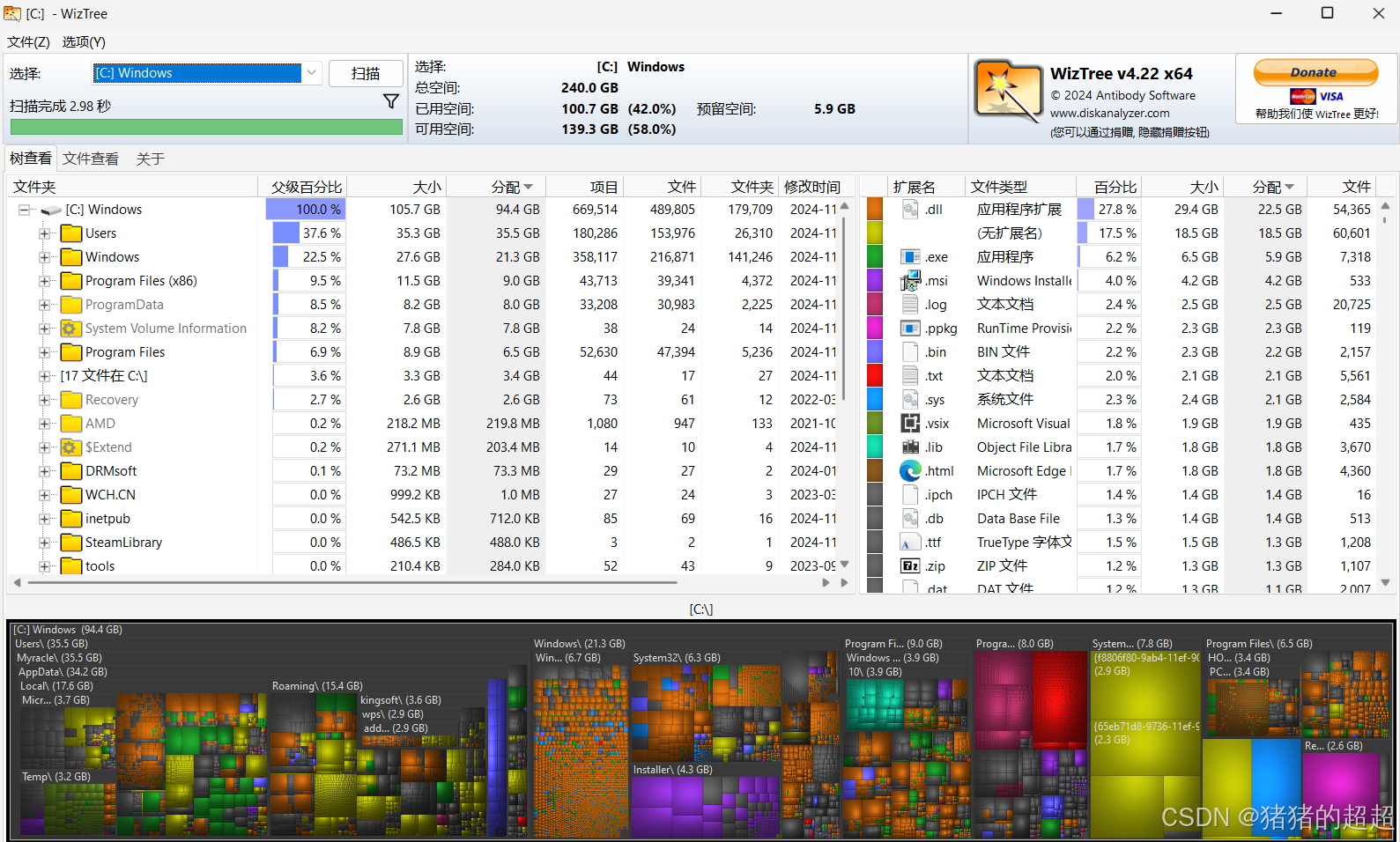Expand the AMD folder node
The width and height of the screenshot is (1400, 842).
point(44,424)
